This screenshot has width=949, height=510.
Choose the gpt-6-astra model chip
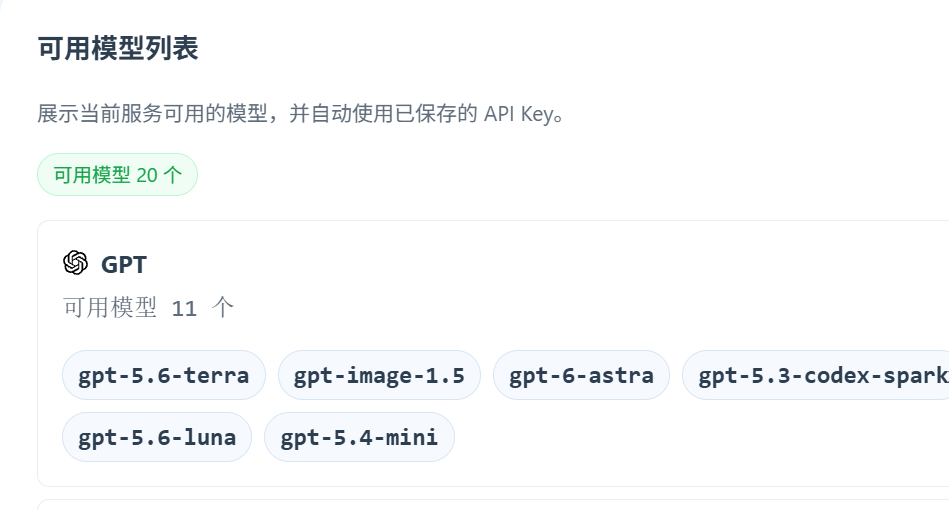[x=581, y=375]
